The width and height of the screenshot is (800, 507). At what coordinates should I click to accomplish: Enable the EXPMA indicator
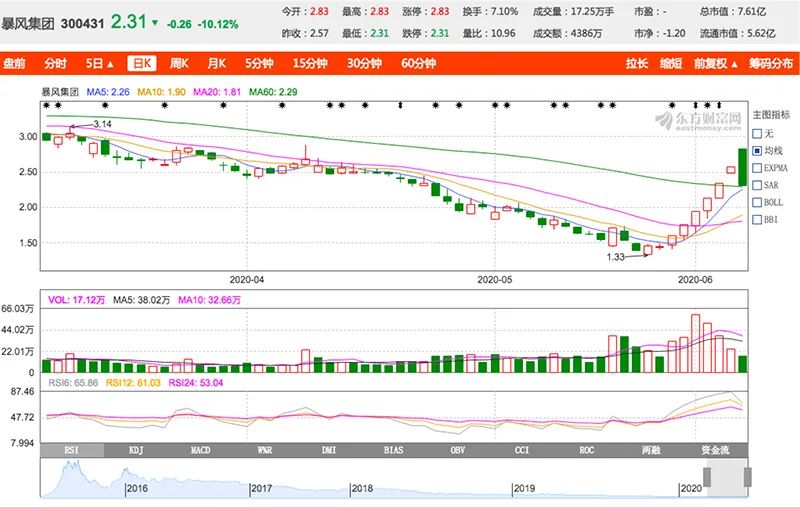tap(757, 168)
